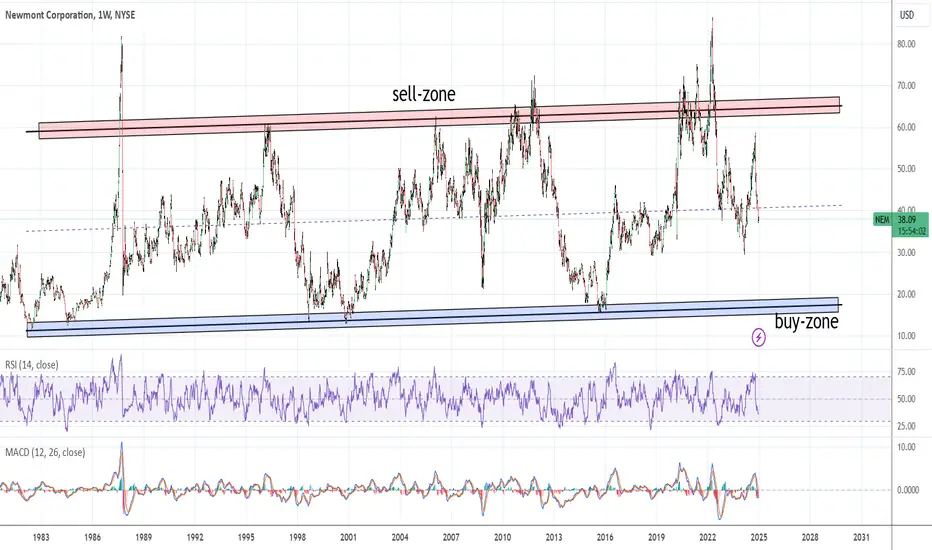Screen dimensions: 932x550
Task: Click the 2022 time axis label
Action: (x=707, y=538)
